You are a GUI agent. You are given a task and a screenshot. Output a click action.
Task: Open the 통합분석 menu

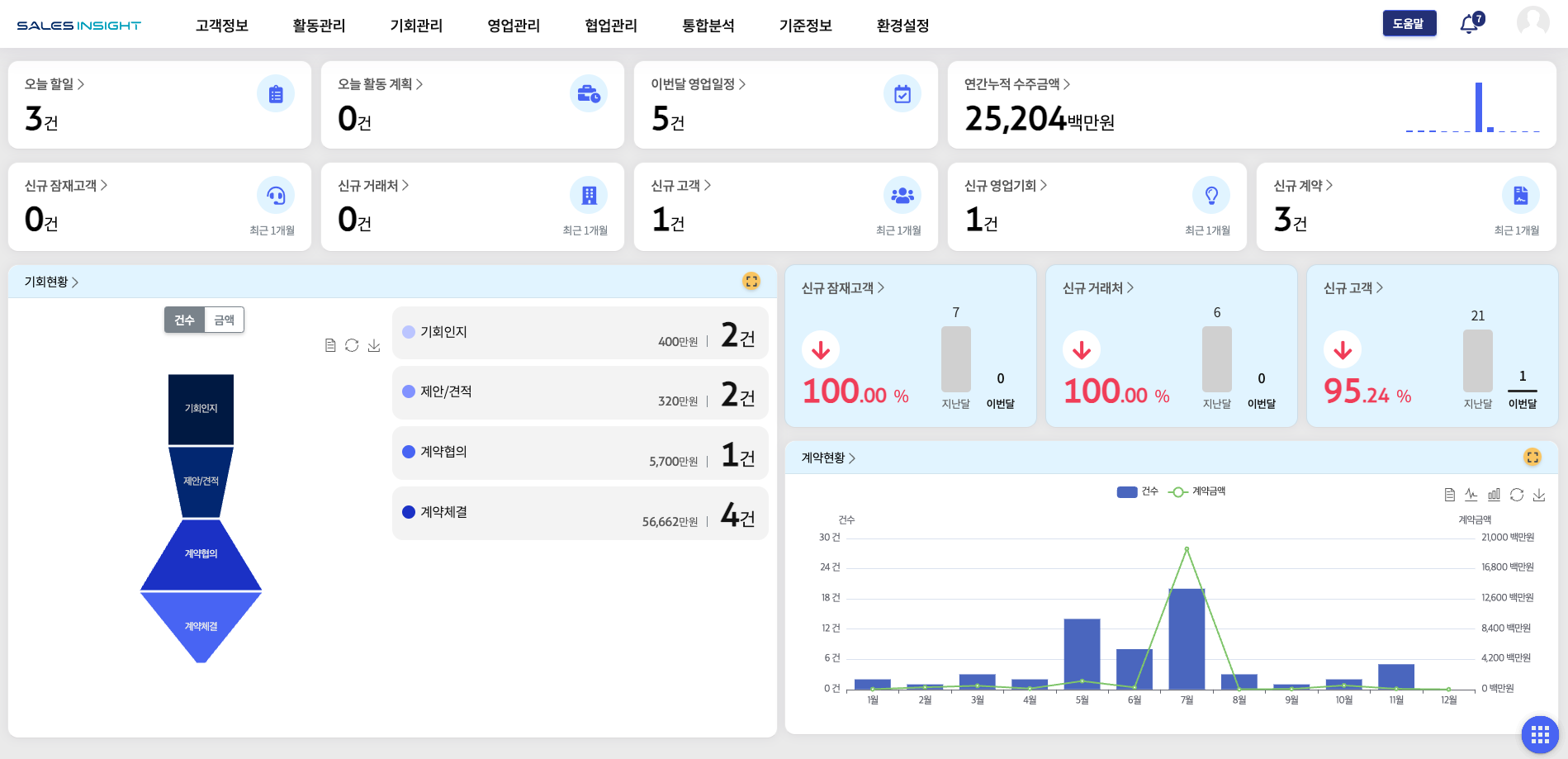coord(708,26)
